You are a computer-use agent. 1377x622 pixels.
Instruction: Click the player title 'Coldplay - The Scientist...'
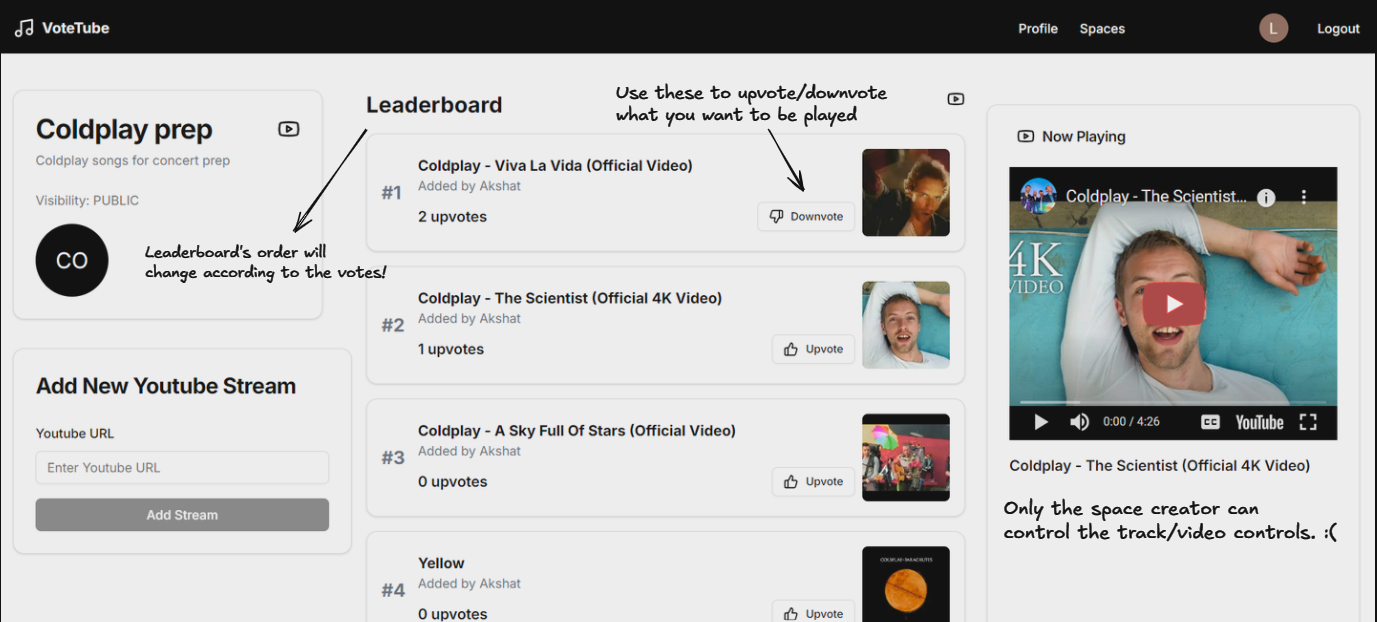(1156, 196)
